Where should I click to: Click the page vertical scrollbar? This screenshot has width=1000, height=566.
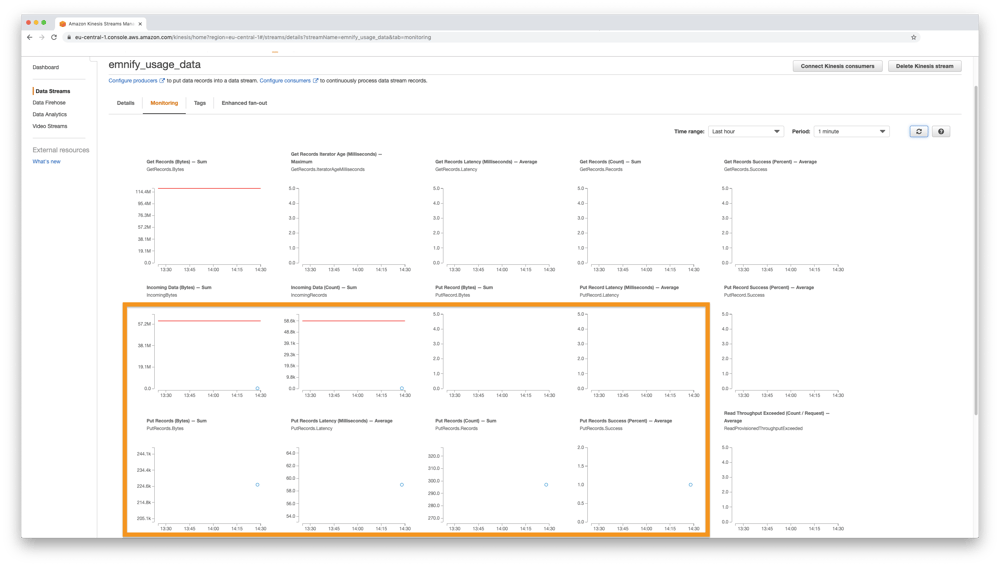pyautogui.click(x=975, y=249)
